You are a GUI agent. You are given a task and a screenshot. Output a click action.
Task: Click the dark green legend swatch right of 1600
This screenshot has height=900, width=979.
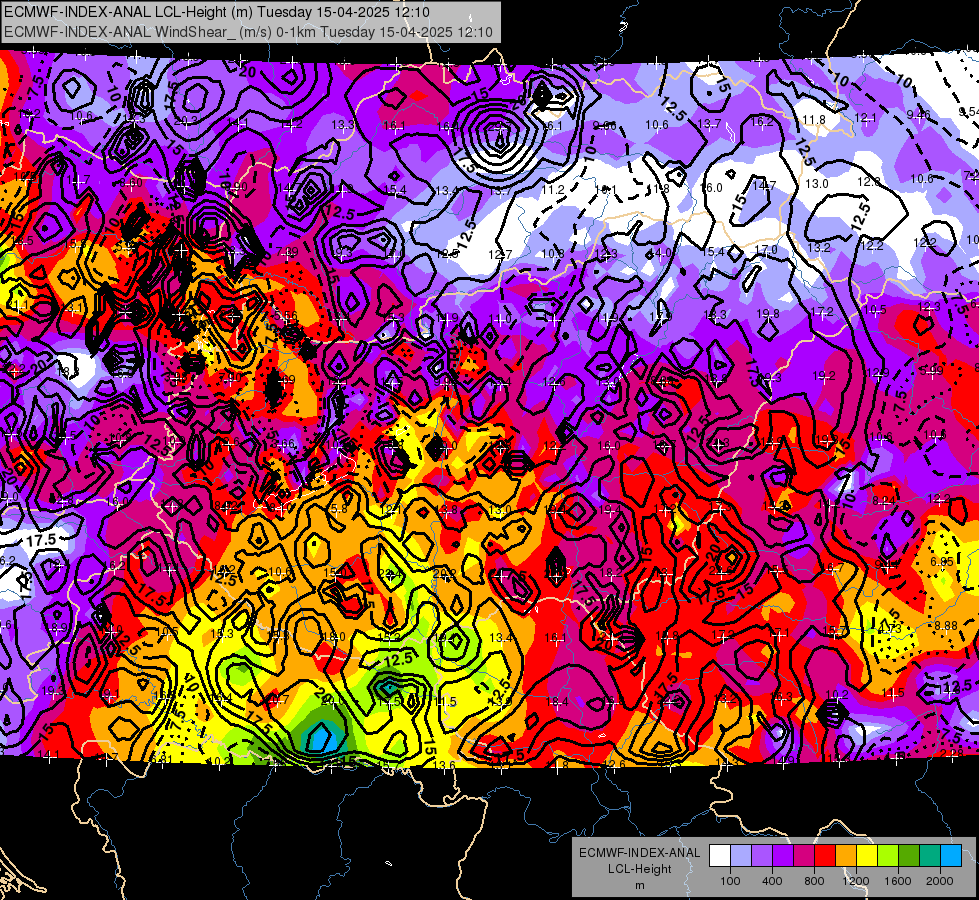(909, 856)
